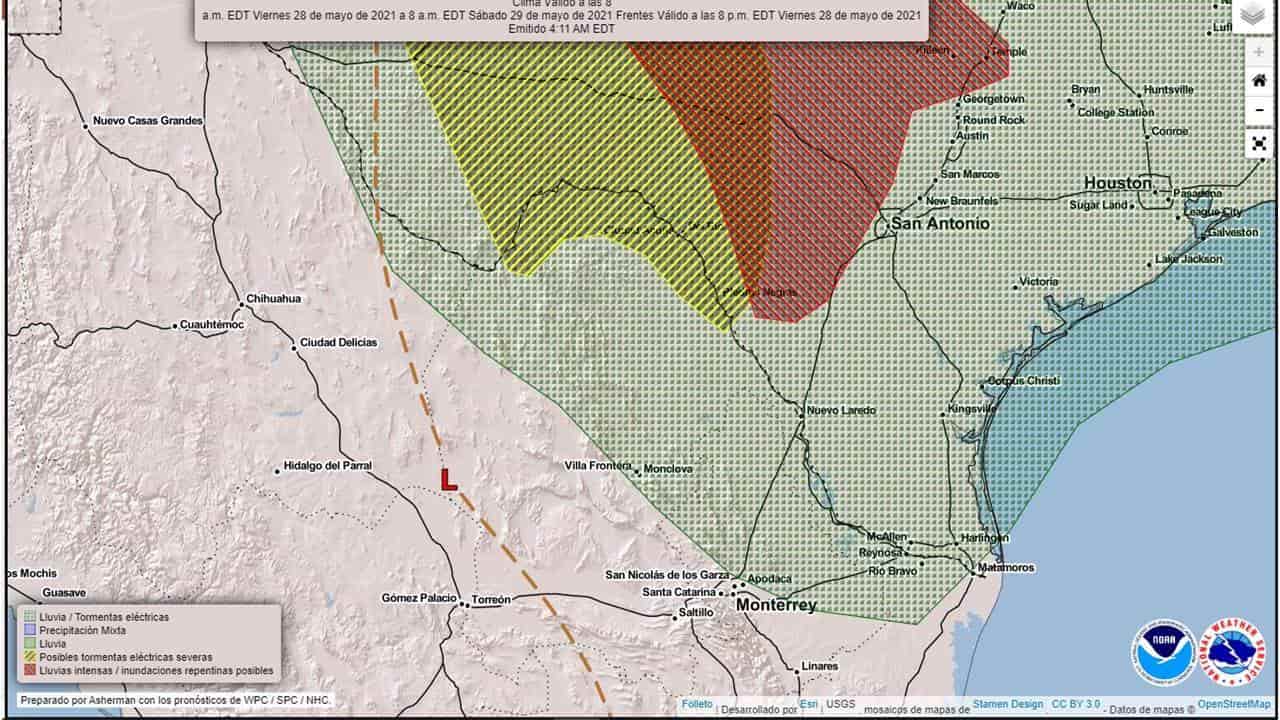
Task: Enter fullscreen map view
Action: (1259, 144)
